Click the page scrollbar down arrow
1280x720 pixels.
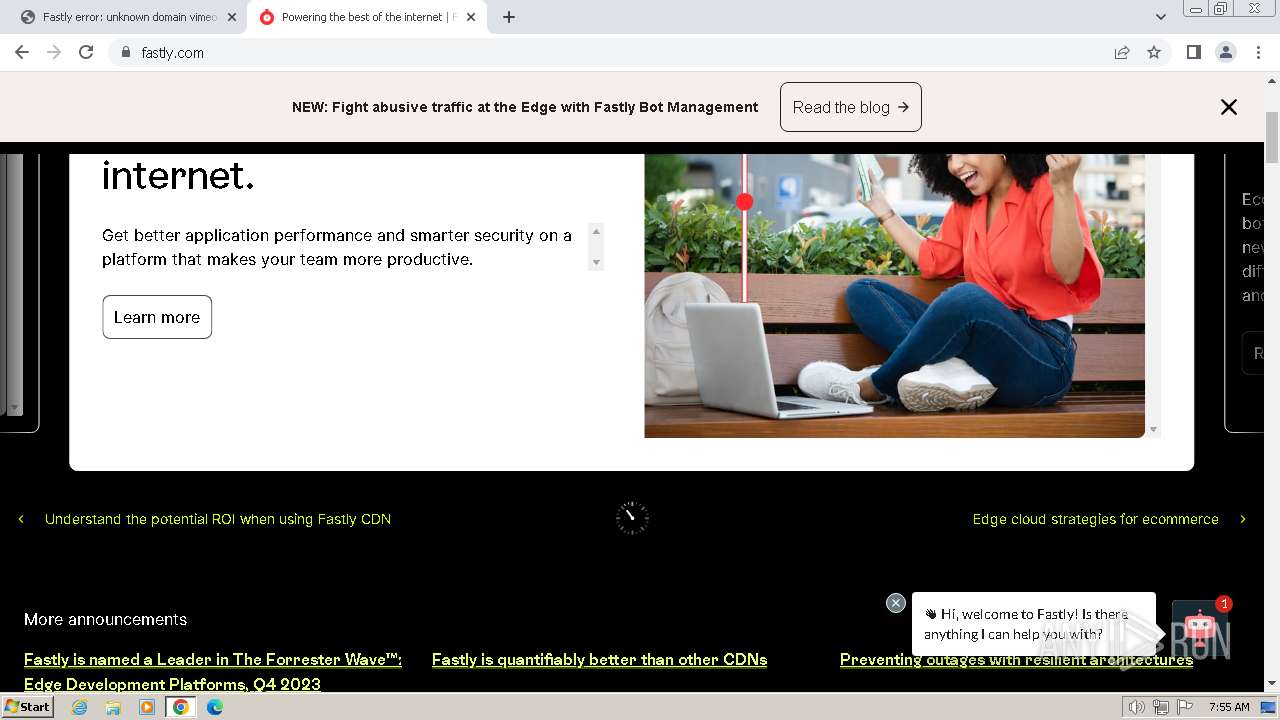pos(1272,684)
